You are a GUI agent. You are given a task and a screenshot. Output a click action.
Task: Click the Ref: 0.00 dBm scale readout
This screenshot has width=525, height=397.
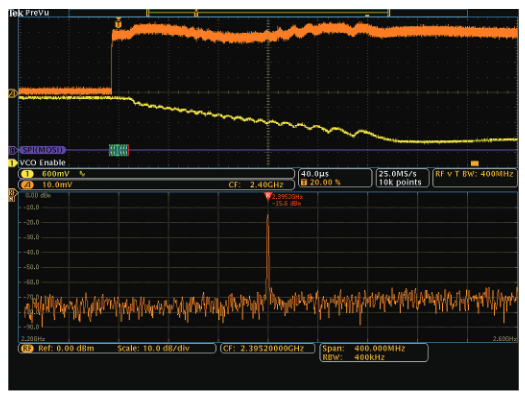coord(117,348)
